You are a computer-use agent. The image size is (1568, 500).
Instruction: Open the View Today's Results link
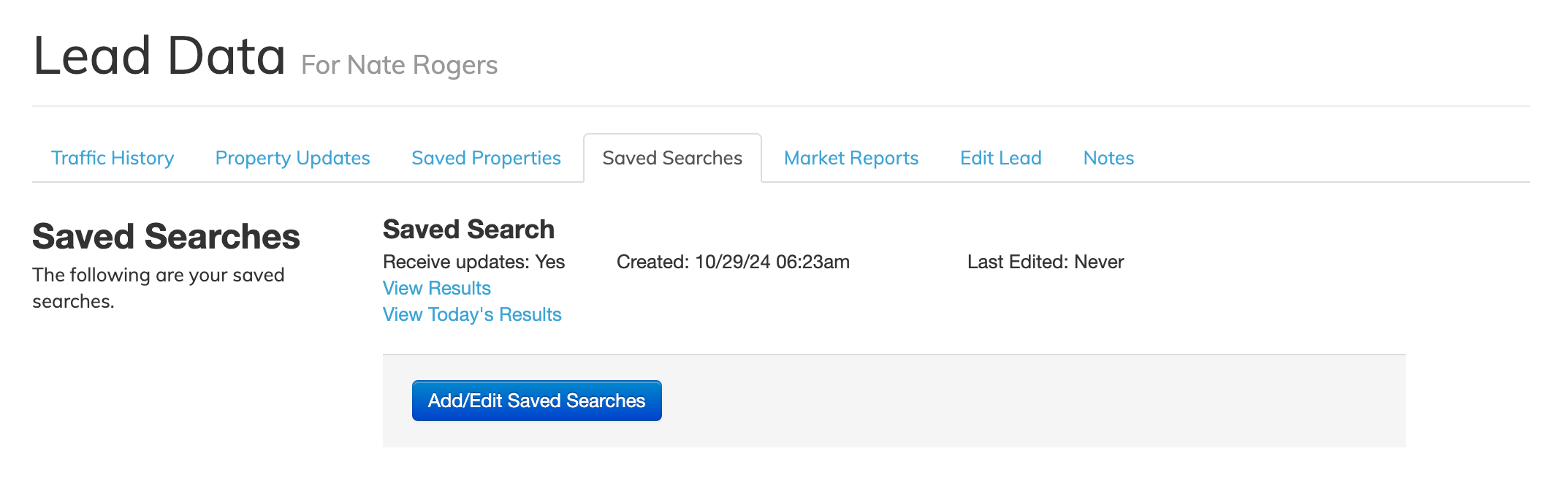click(x=472, y=314)
